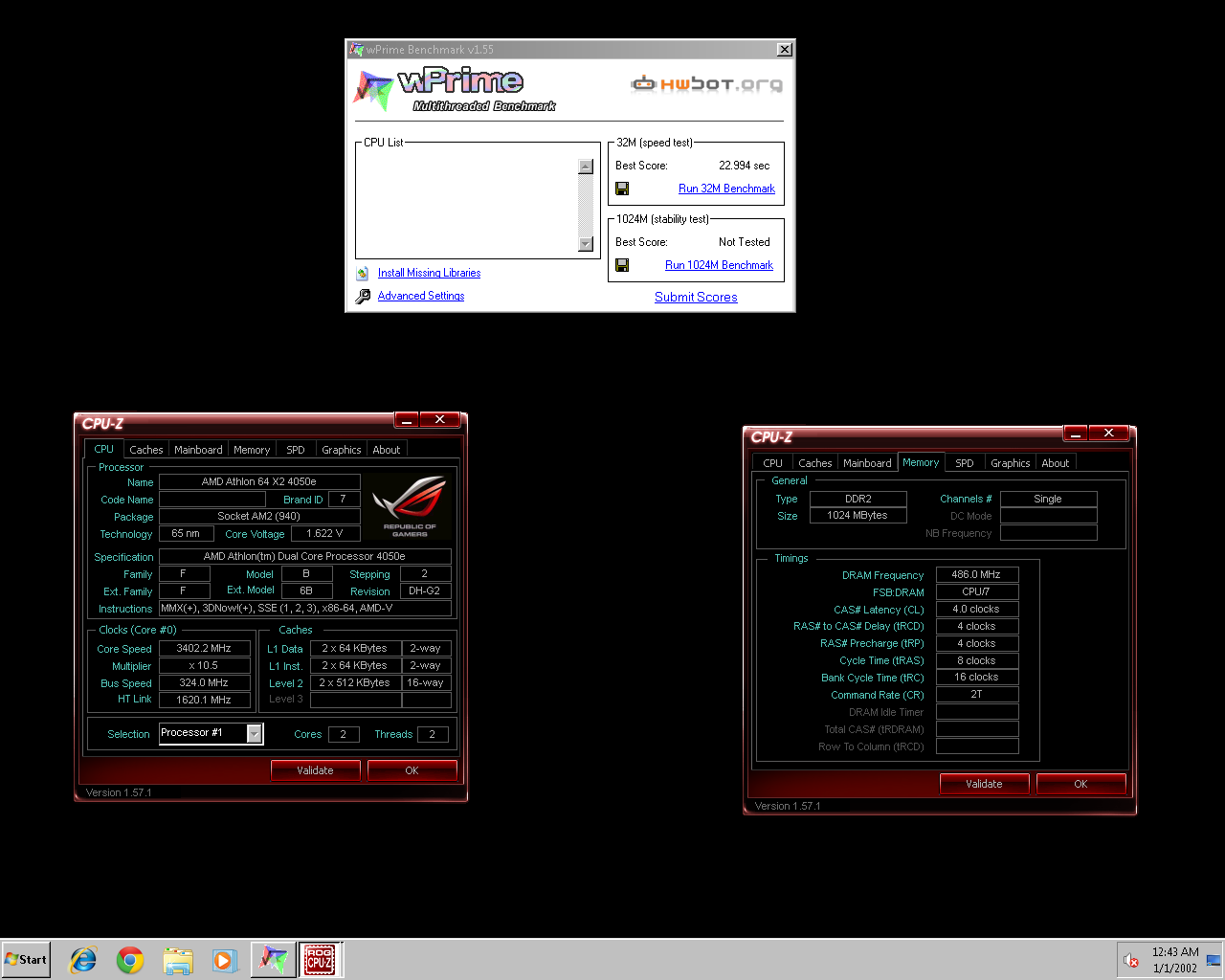Click the Republic of Gamers logo
Screen dimensions: 1225x980
click(409, 507)
